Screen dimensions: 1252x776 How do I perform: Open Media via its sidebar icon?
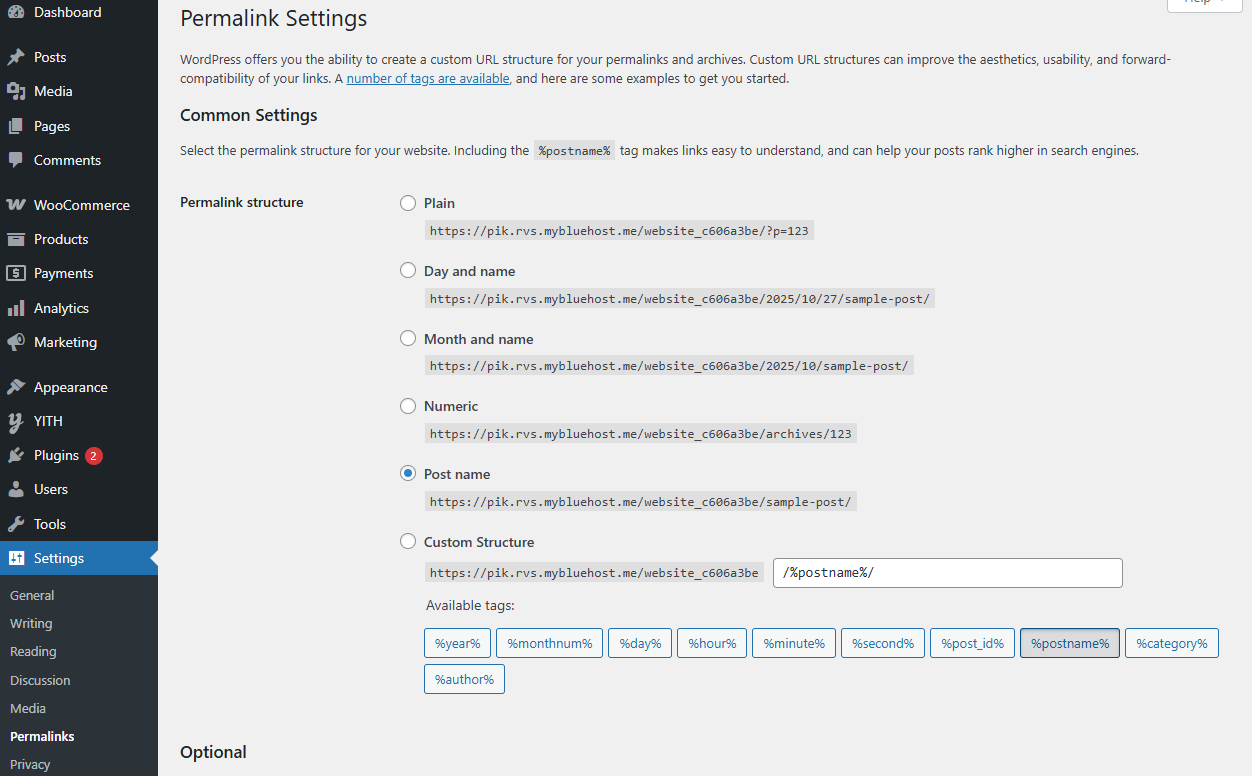(x=16, y=91)
